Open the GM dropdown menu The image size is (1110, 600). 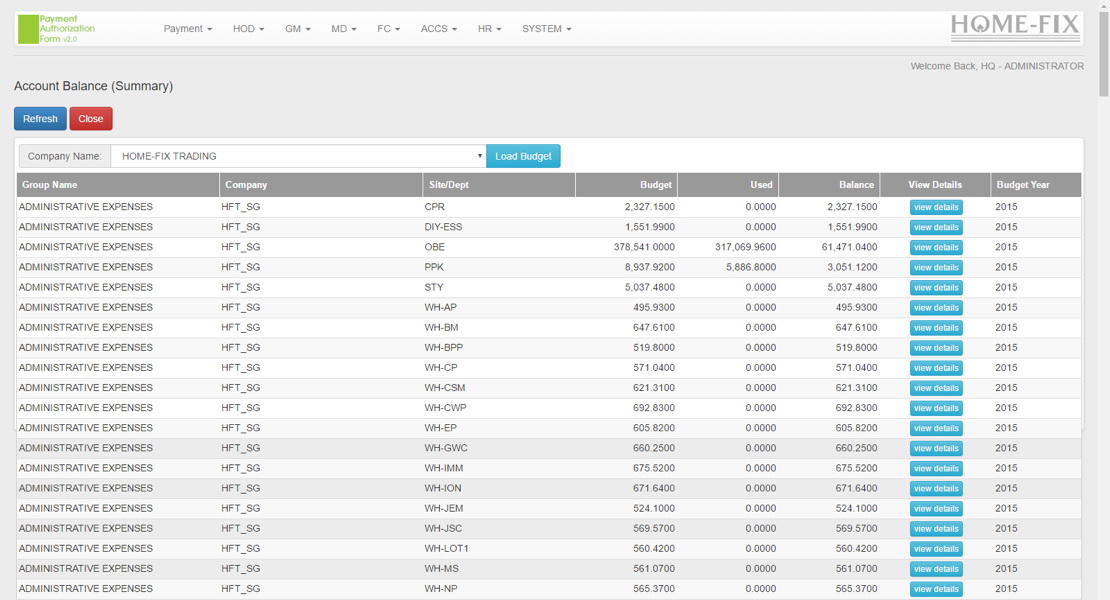pyautogui.click(x=296, y=29)
